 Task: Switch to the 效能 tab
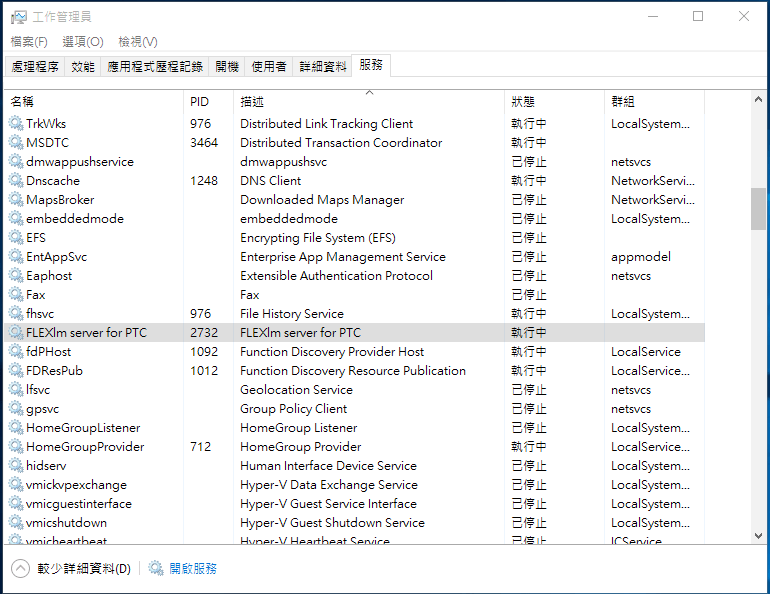click(x=83, y=67)
